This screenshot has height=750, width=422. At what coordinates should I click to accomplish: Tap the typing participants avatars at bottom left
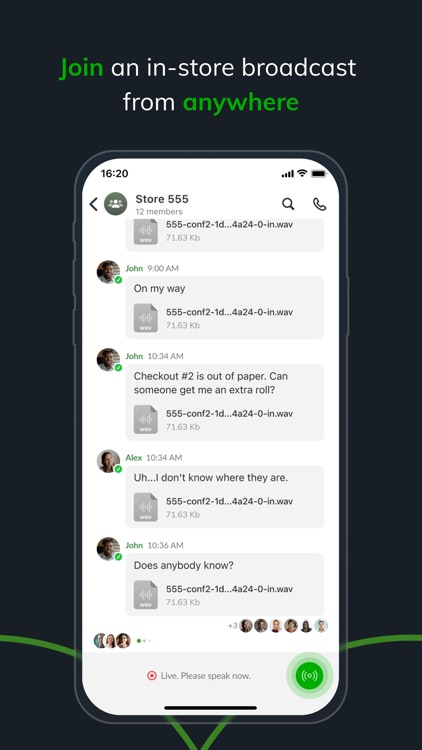click(112, 640)
